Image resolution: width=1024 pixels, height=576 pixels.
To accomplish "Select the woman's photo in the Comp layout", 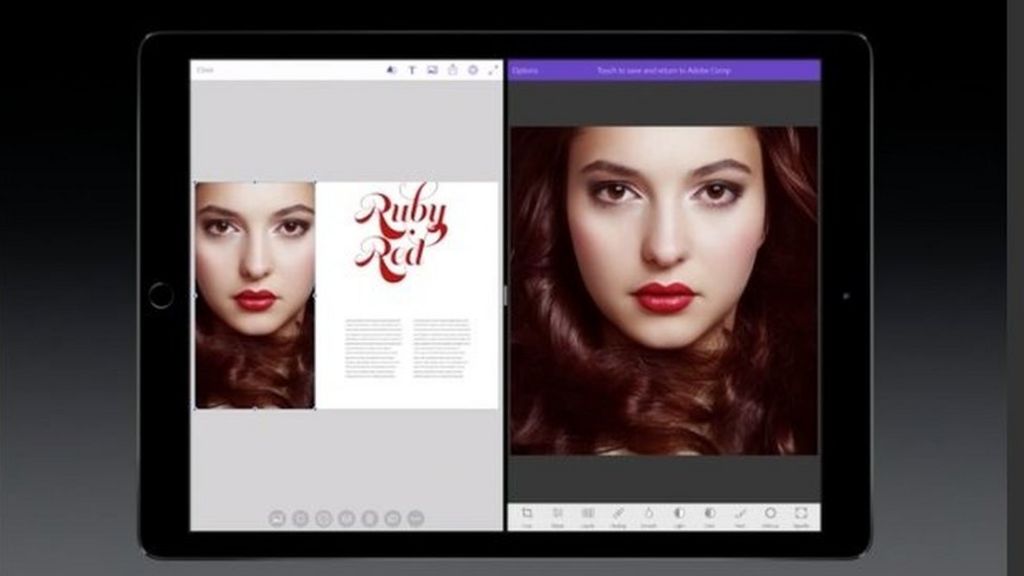I will (255, 295).
